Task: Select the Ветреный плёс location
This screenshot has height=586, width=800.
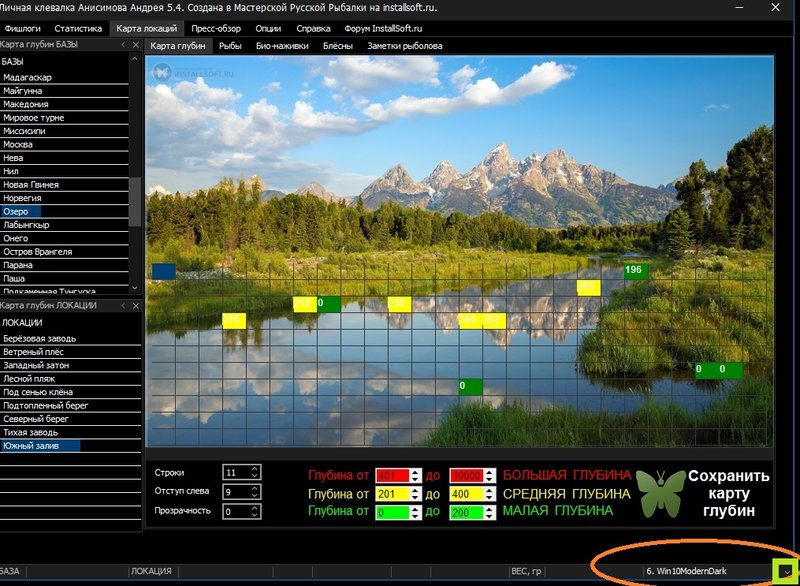Action: (70, 352)
